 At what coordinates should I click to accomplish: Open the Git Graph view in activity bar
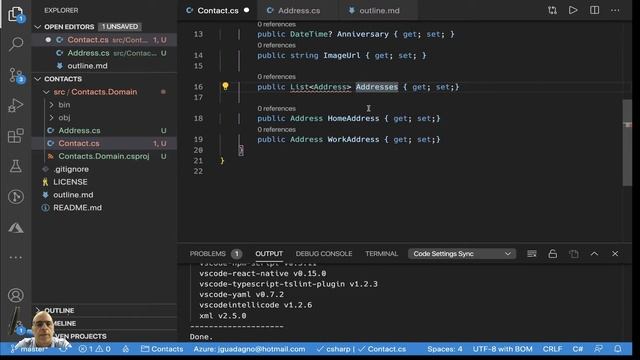(16, 197)
